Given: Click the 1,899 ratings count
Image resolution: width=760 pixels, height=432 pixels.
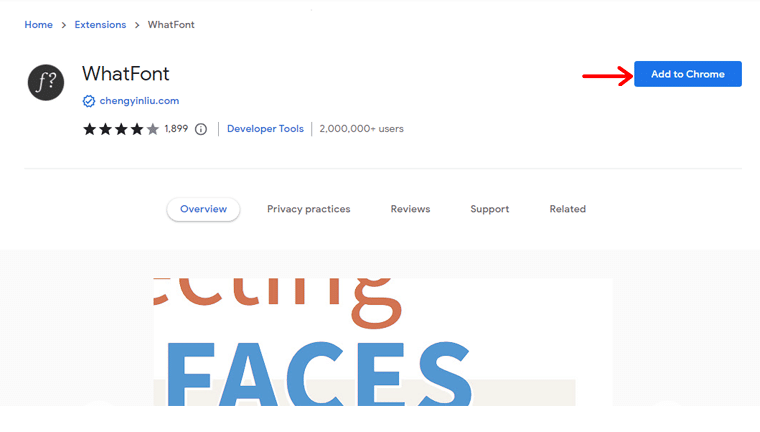Looking at the screenshot, I should [x=176, y=128].
